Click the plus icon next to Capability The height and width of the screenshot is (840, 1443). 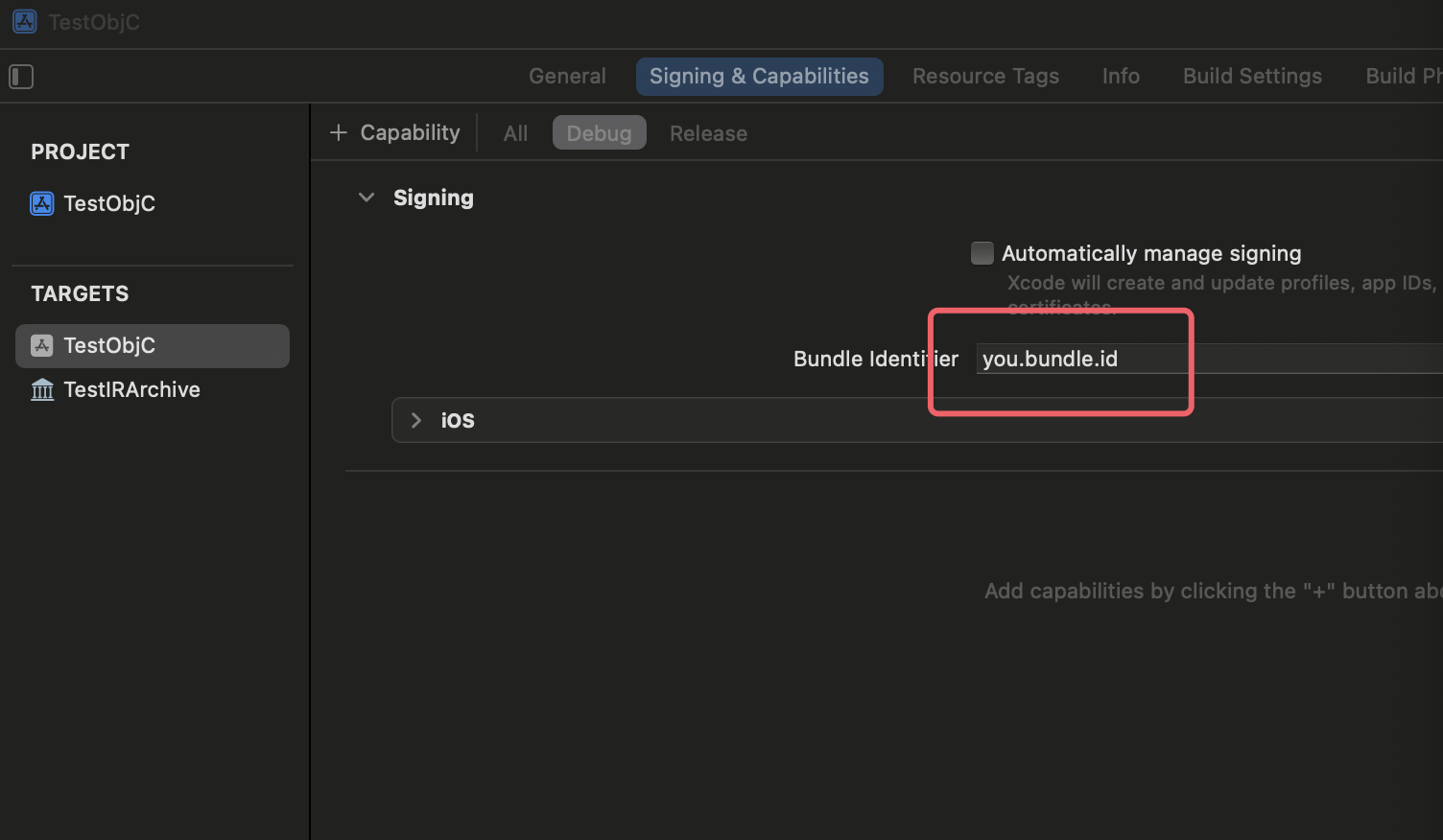point(338,132)
